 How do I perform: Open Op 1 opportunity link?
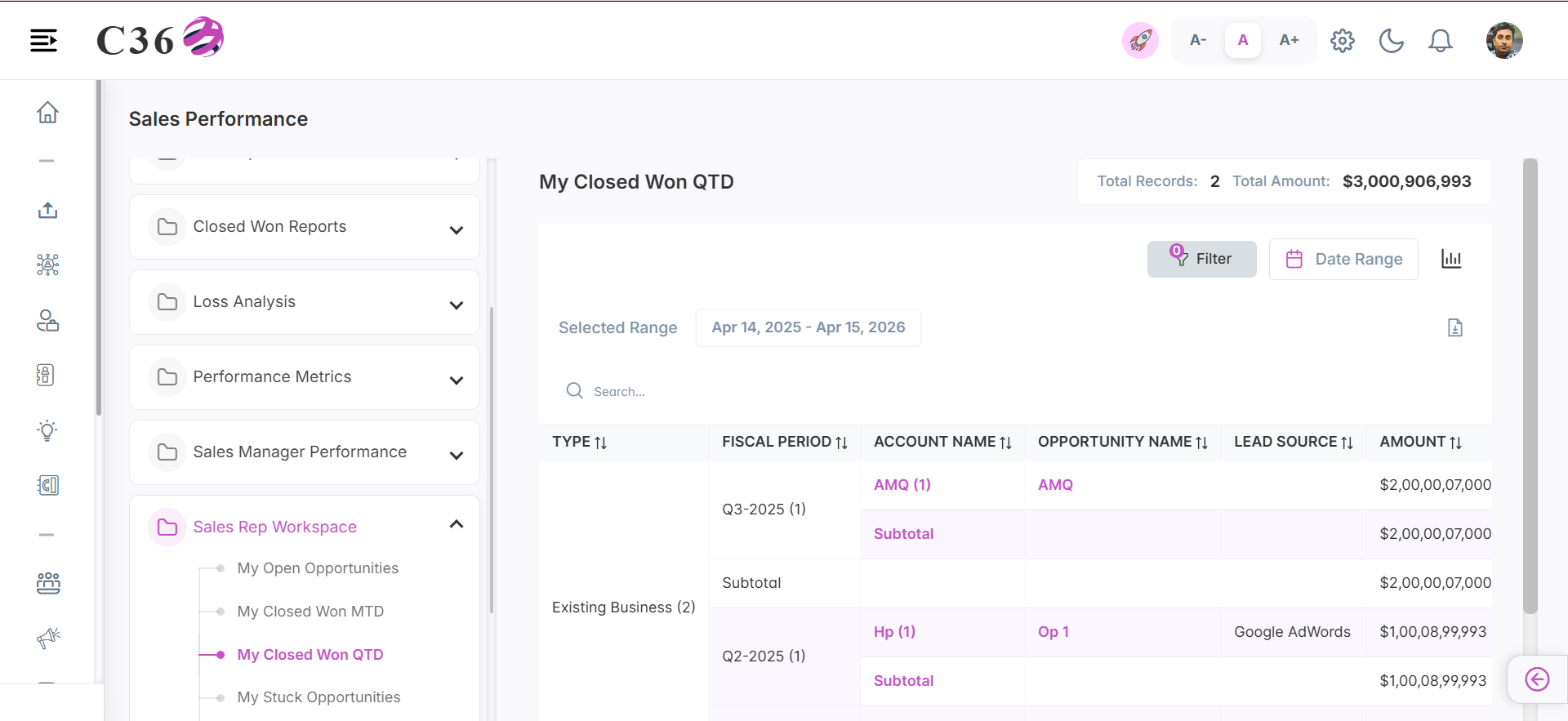pyautogui.click(x=1053, y=632)
